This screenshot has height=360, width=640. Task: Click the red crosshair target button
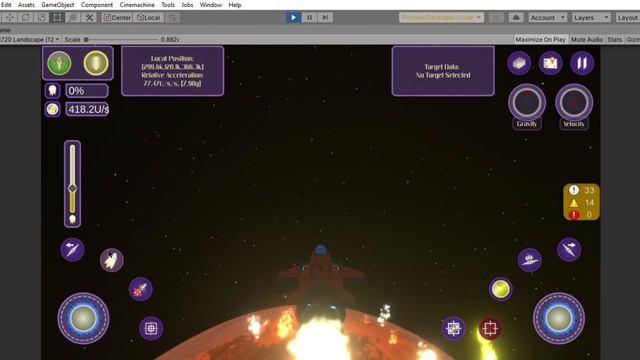pyautogui.click(x=490, y=328)
